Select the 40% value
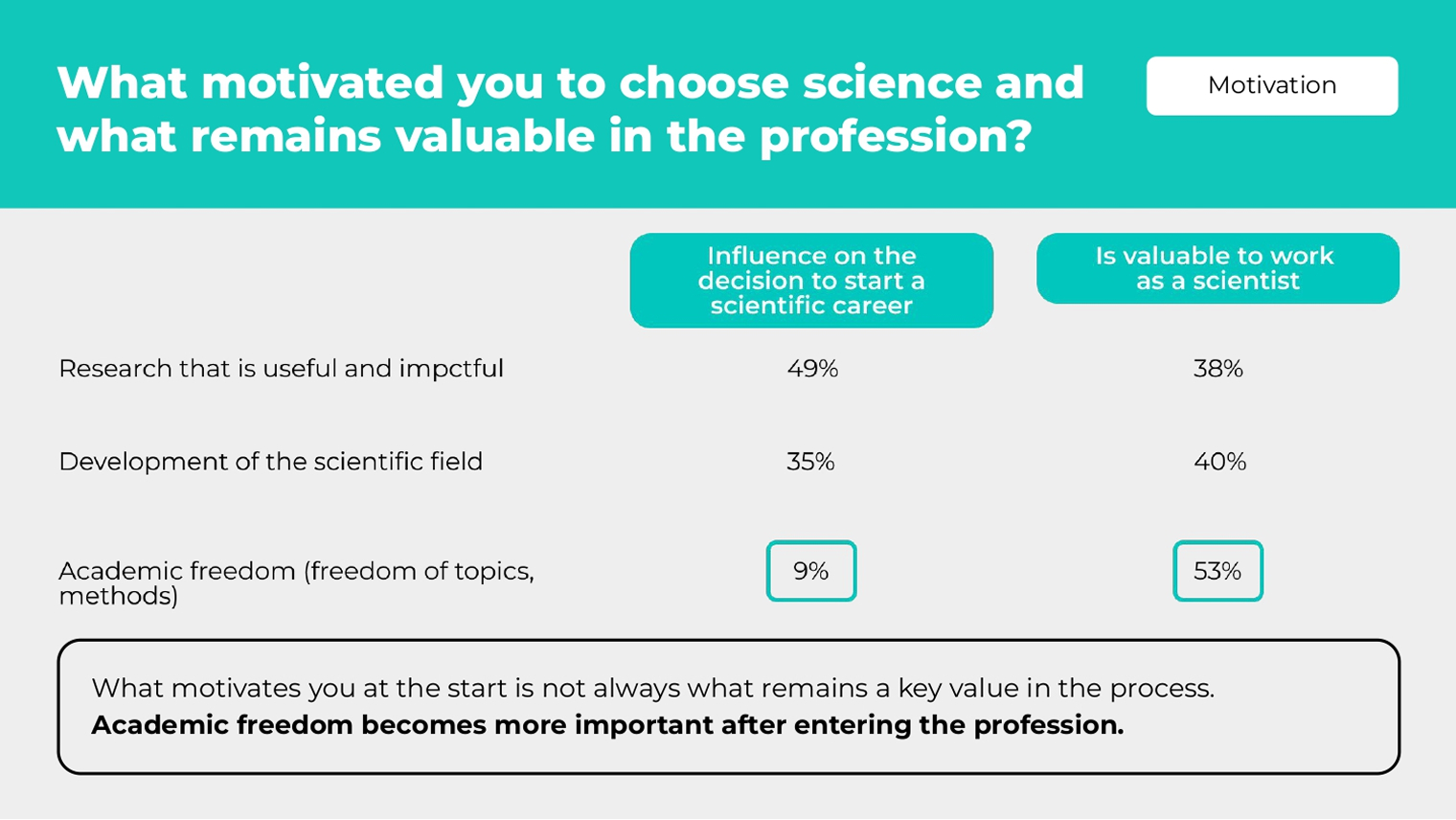Screen dimensions: 1456x820 [1218, 462]
